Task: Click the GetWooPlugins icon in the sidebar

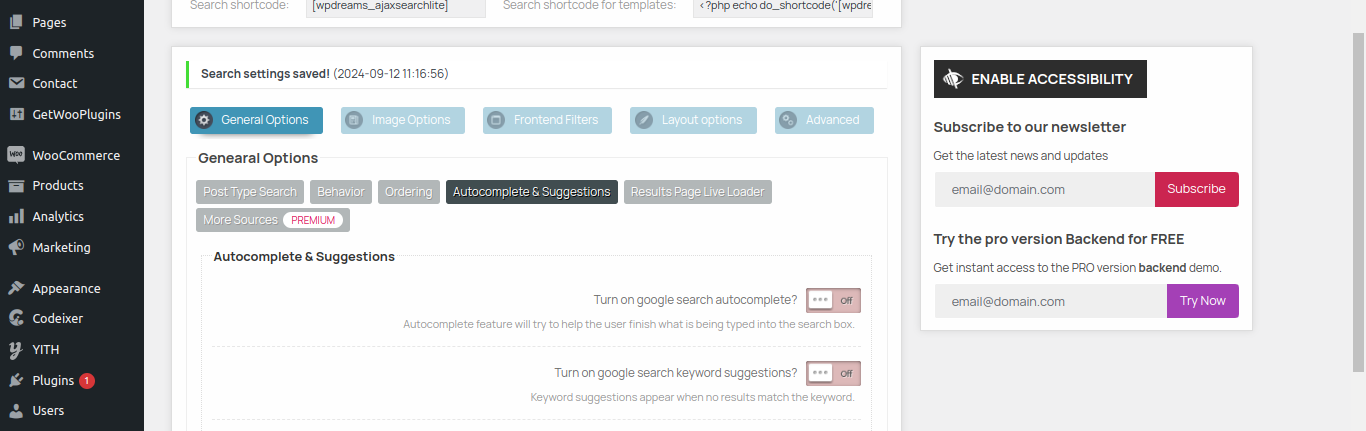Action: coord(16,114)
